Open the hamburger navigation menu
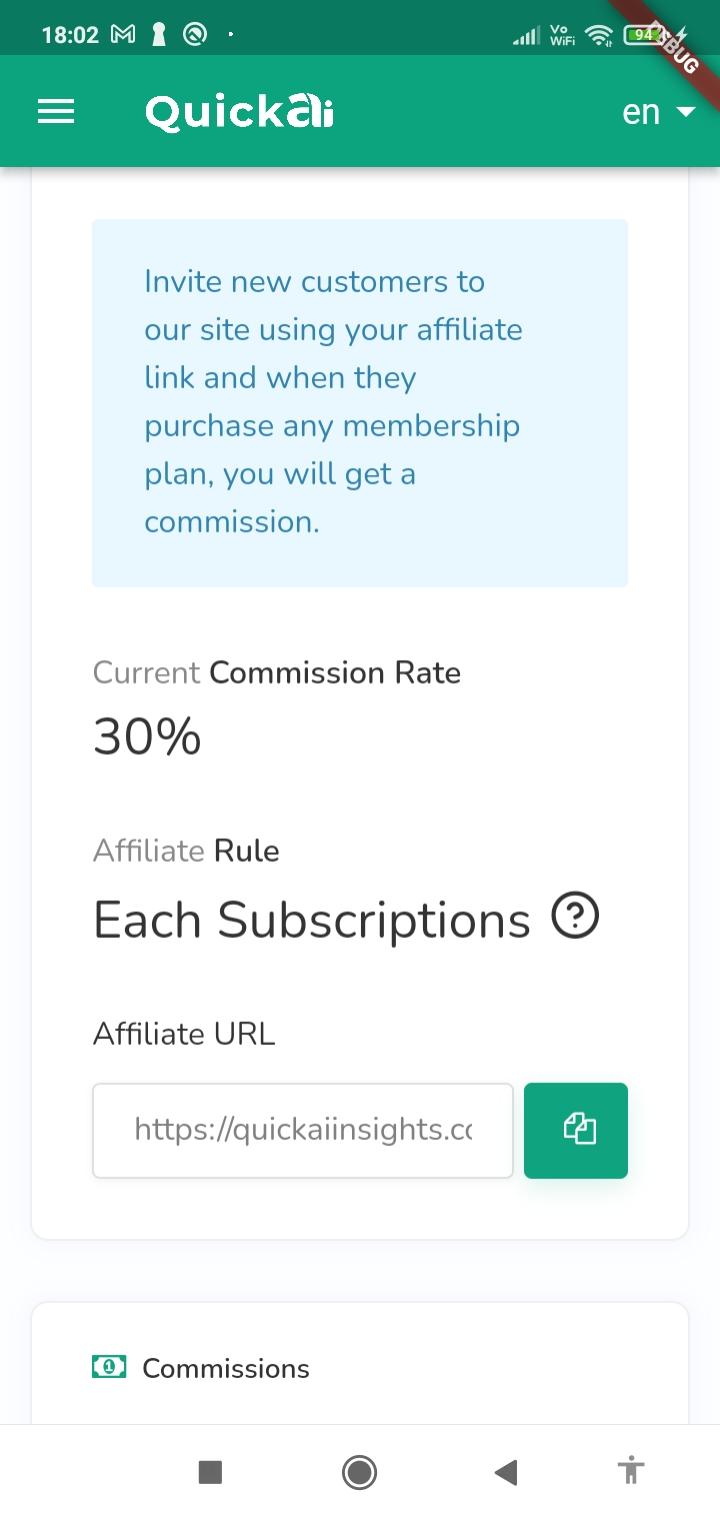The image size is (720, 1520). [x=56, y=111]
